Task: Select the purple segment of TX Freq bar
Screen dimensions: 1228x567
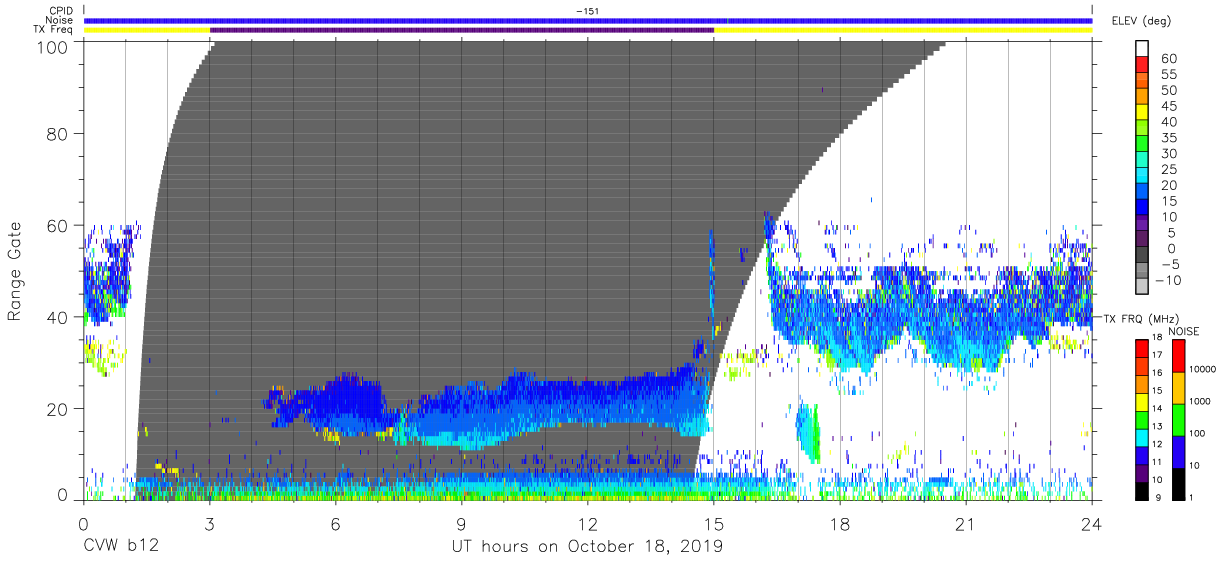Action: 462,30
